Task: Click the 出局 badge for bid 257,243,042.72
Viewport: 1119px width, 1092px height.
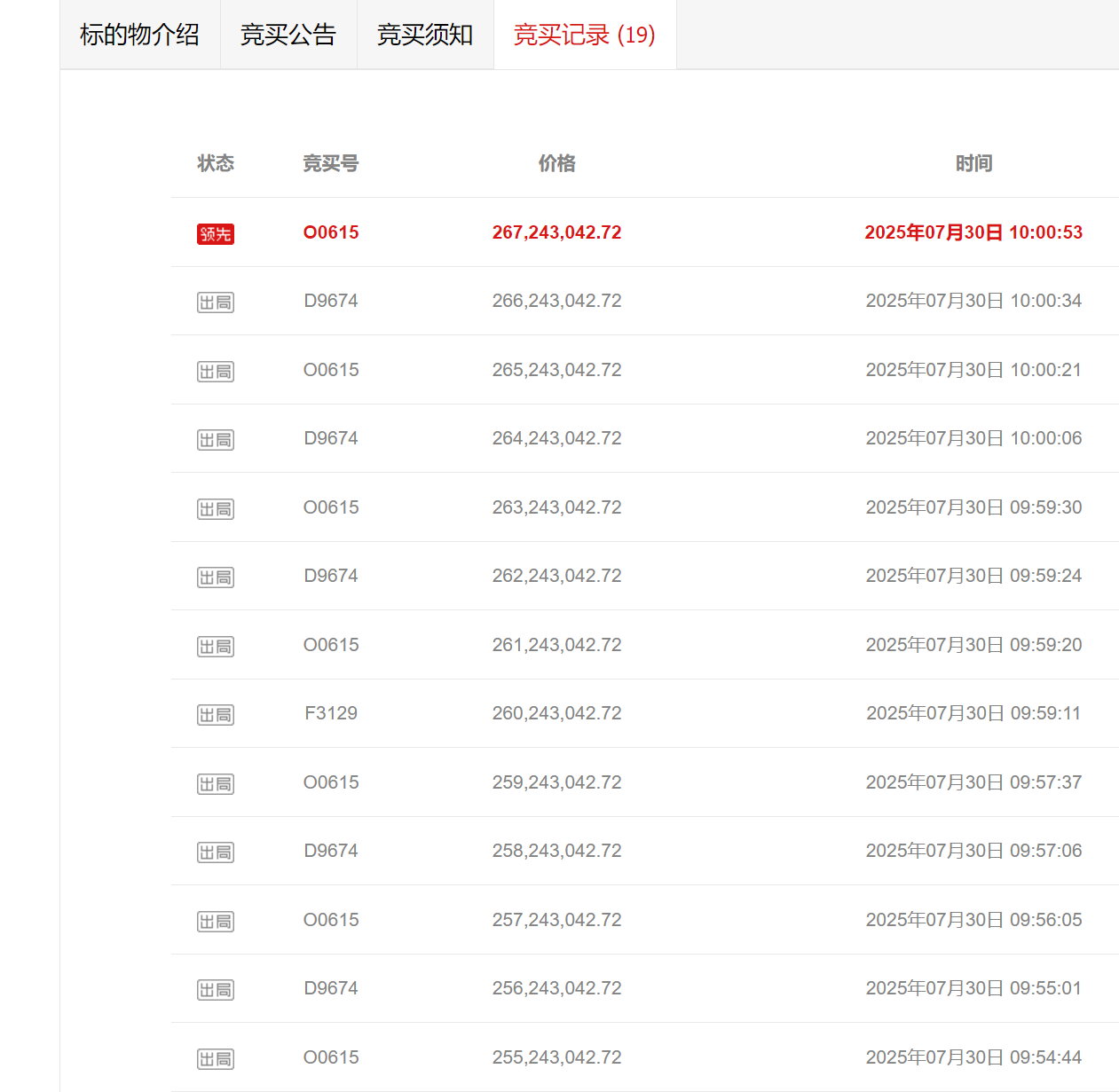Action: click(216, 922)
